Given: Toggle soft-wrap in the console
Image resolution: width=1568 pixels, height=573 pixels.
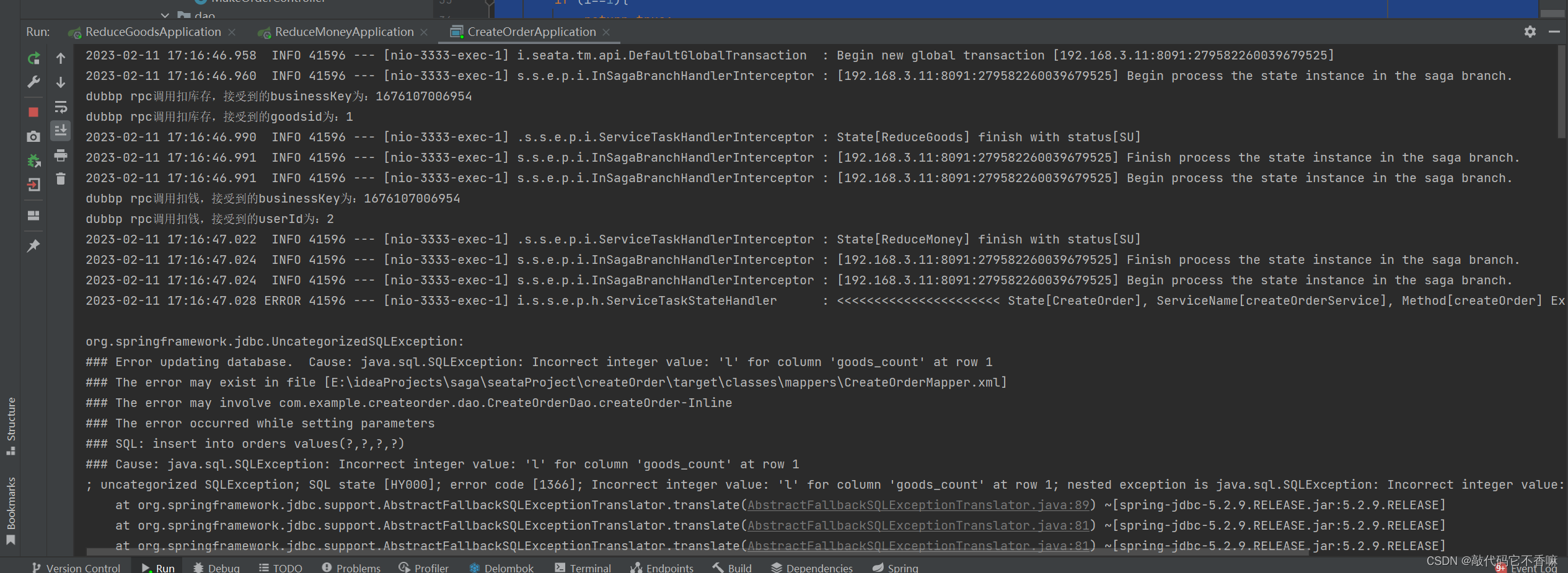Looking at the screenshot, I should coord(61,107).
